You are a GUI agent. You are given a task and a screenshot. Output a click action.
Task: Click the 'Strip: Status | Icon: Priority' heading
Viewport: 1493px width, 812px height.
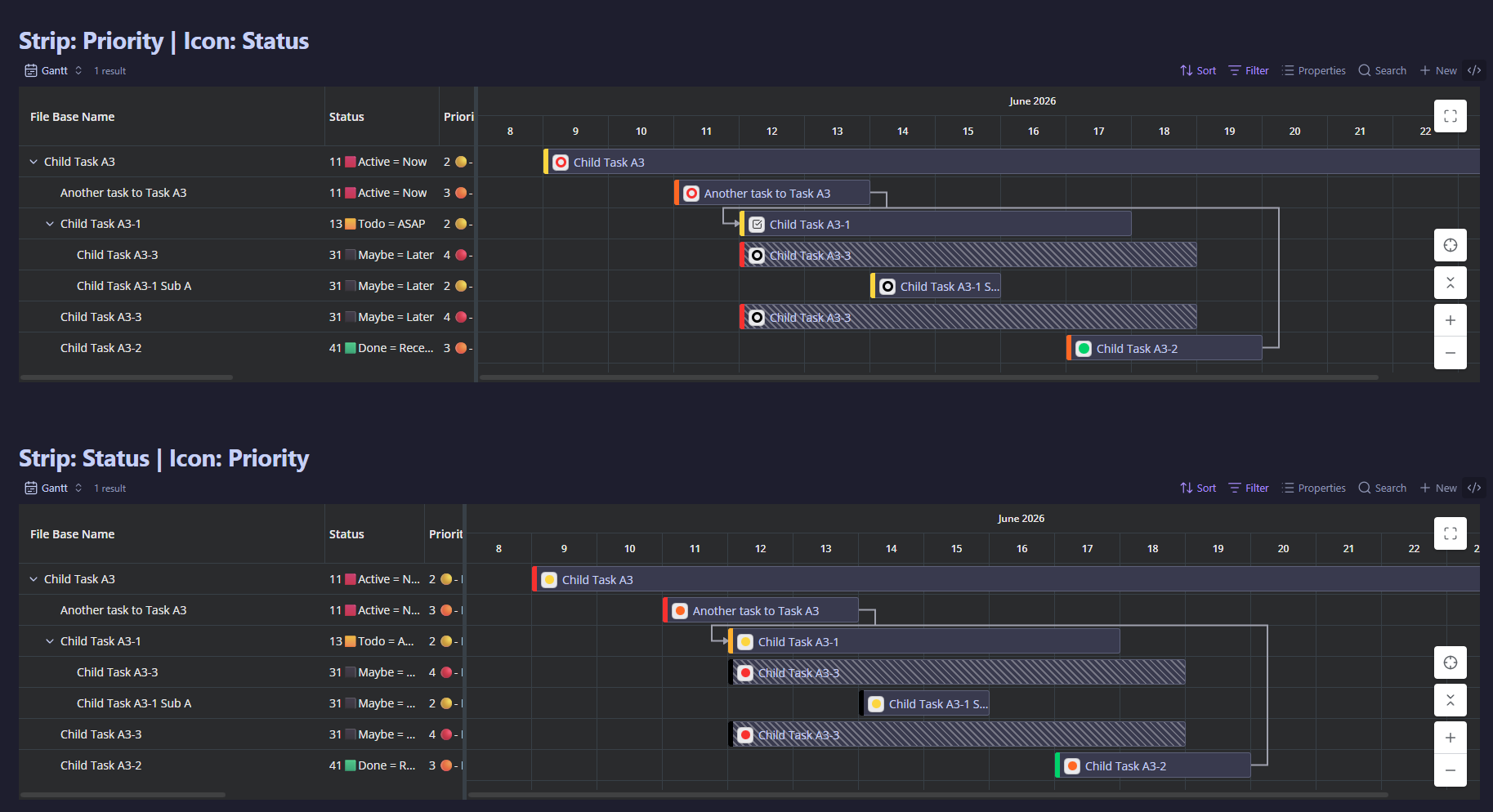(163, 458)
